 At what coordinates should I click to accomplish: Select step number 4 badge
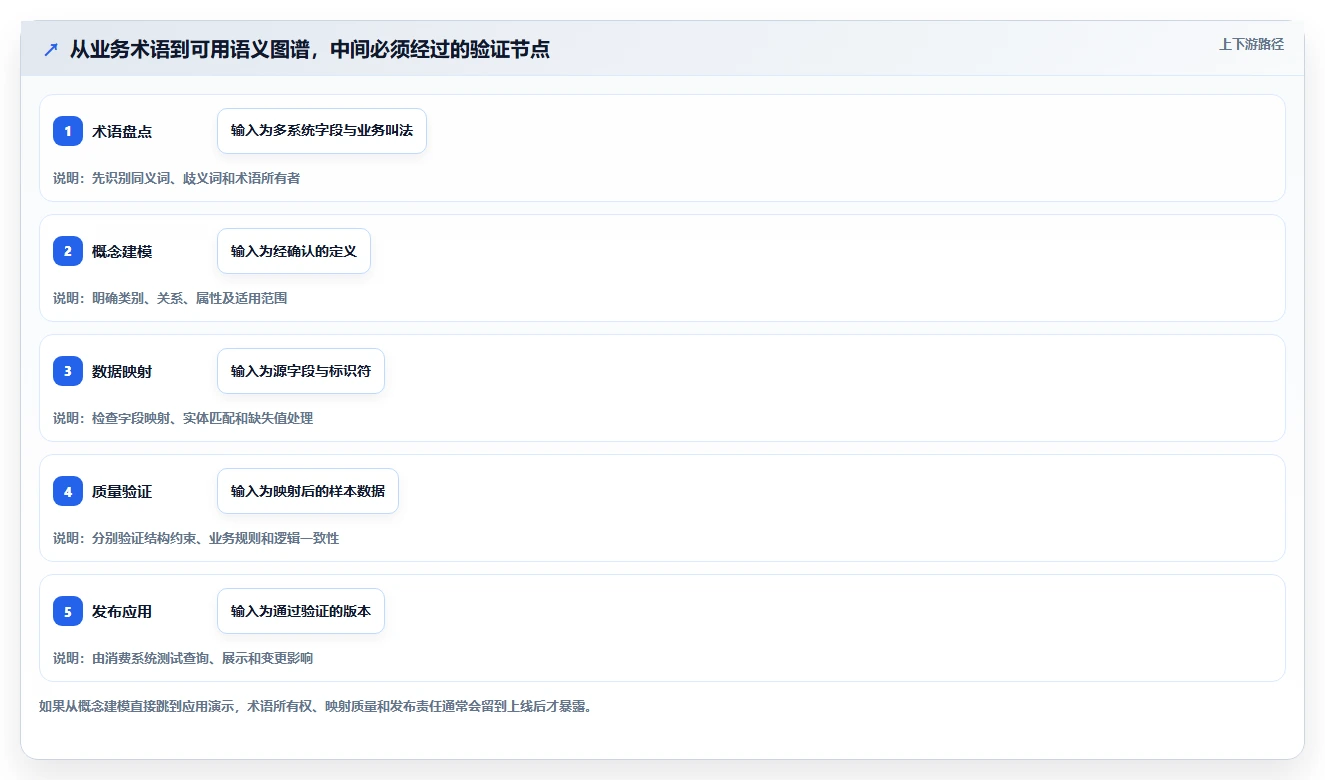point(68,491)
